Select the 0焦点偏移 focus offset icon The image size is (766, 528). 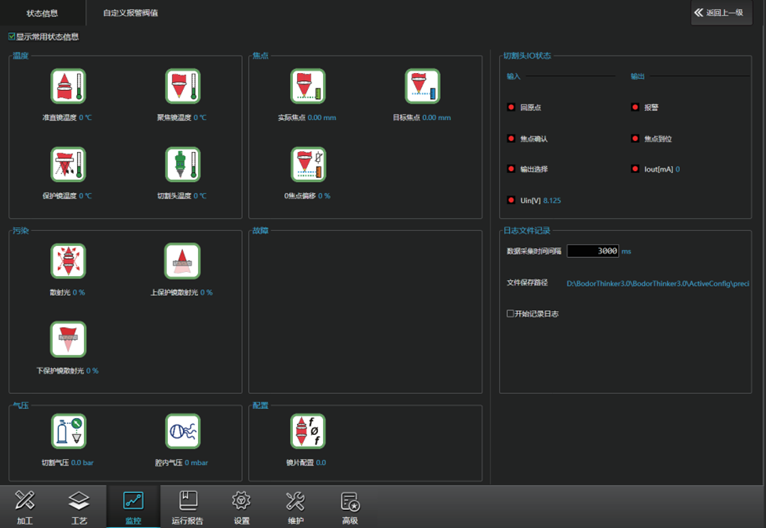pyautogui.click(x=308, y=165)
